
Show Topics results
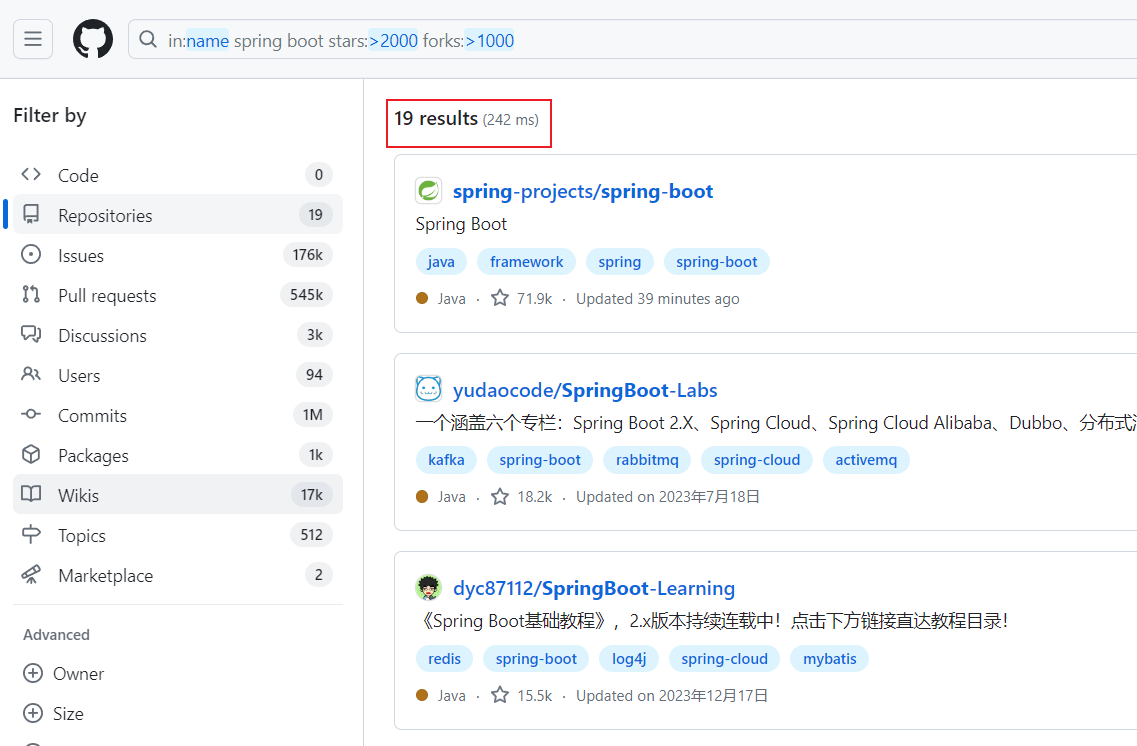178,535
